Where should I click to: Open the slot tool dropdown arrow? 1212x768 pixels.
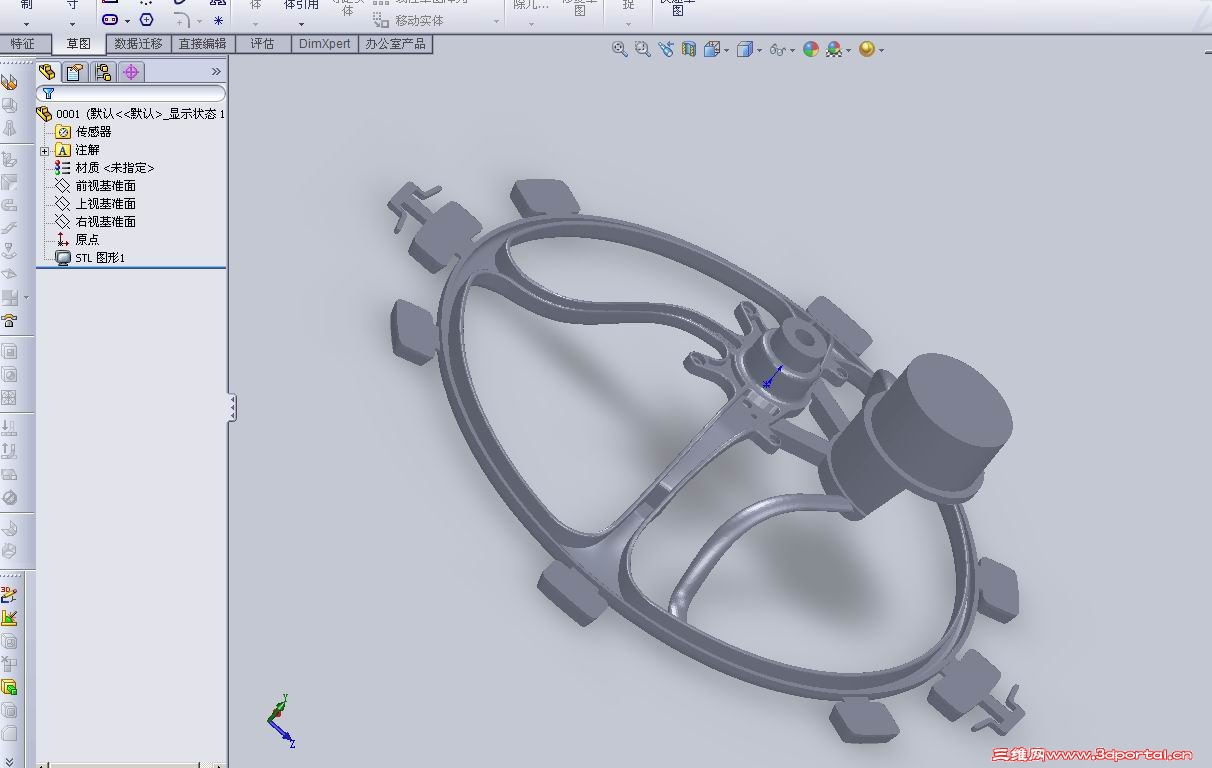point(127,21)
